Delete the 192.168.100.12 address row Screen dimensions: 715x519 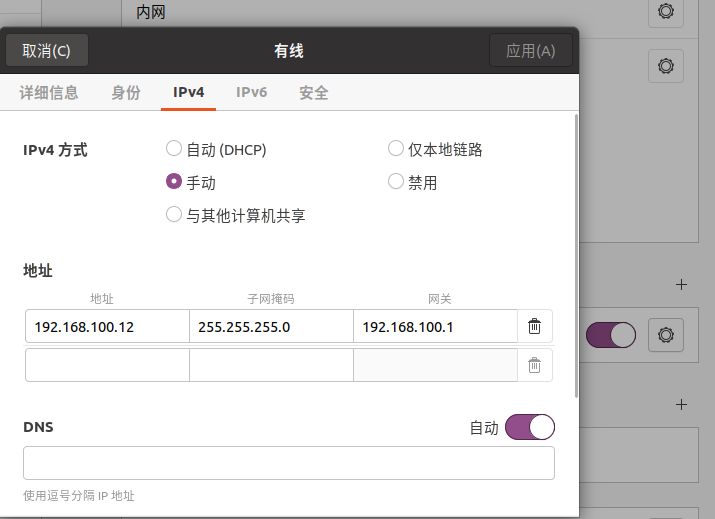[534, 326]
